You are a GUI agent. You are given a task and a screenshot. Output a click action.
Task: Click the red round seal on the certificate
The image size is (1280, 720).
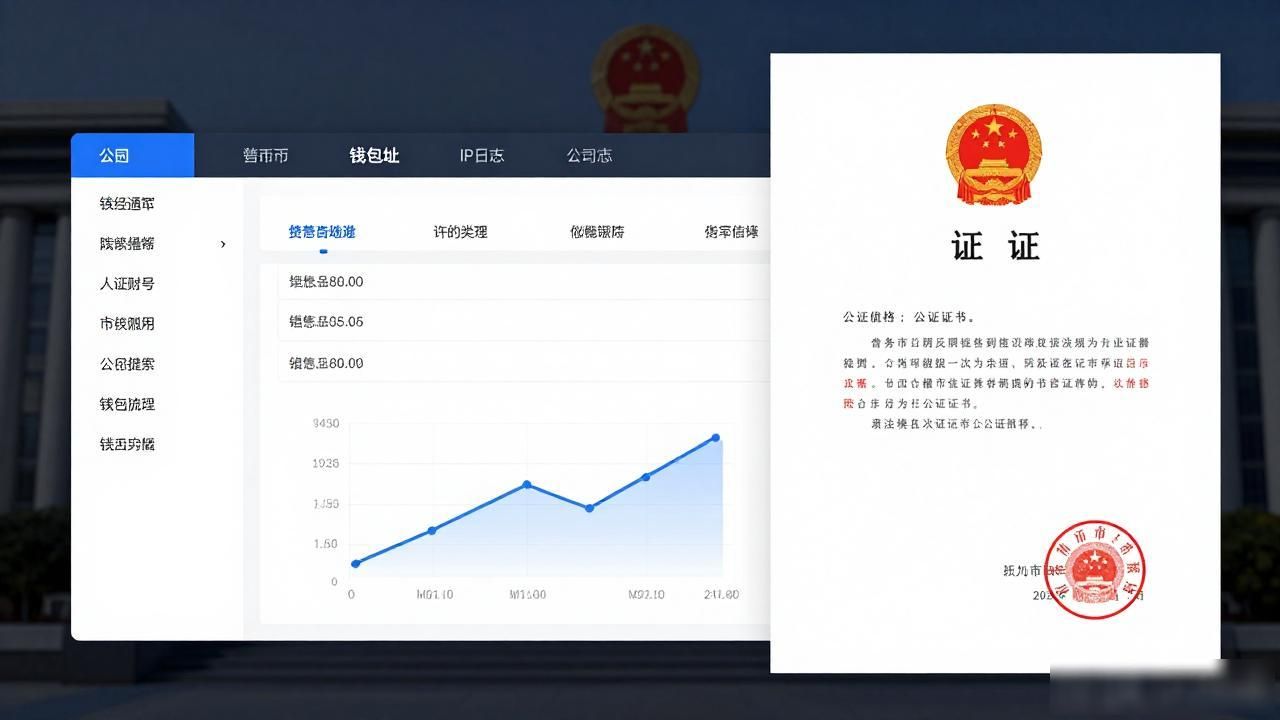tap(1094, 570)
